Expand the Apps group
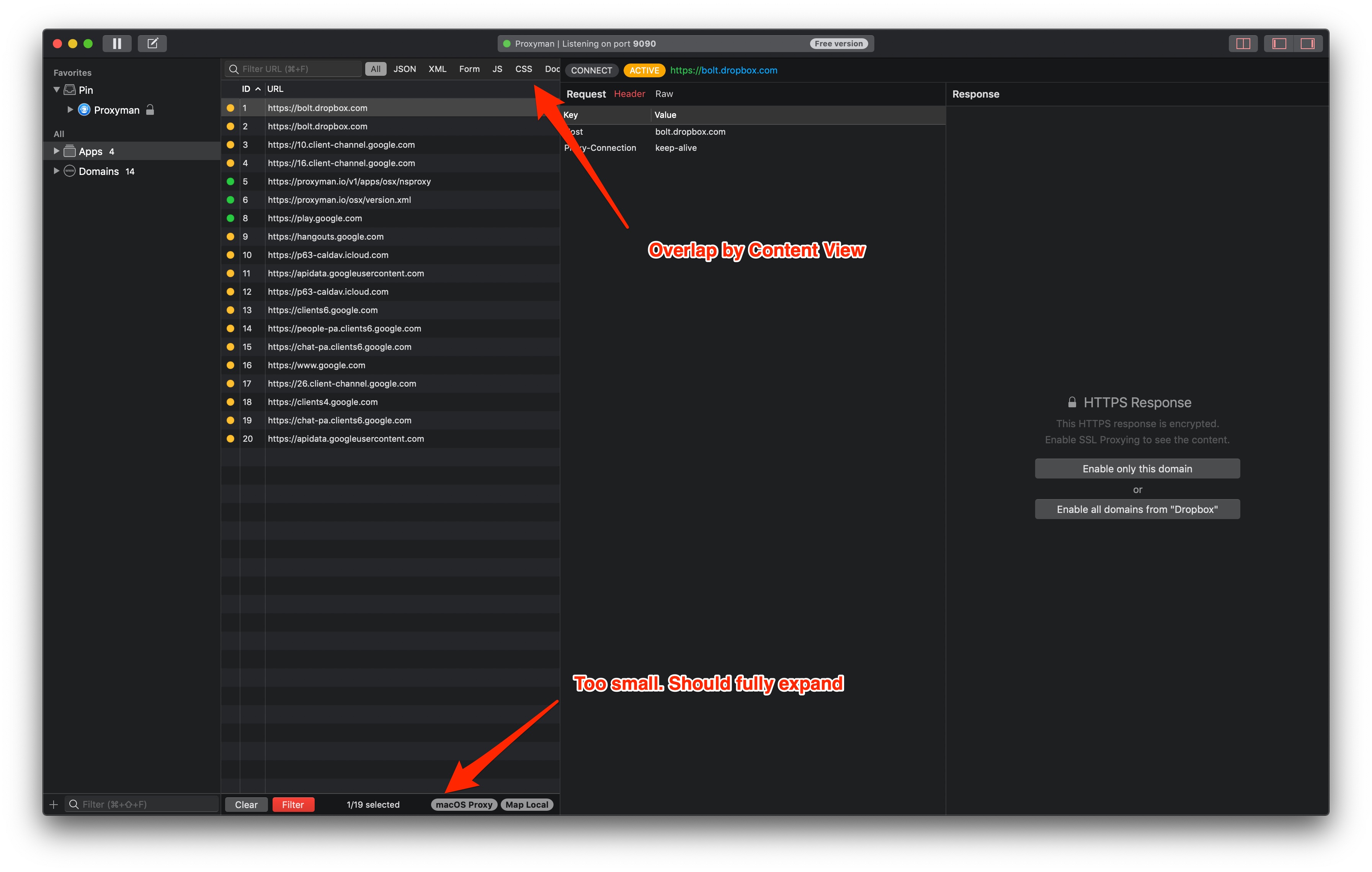1372x872 pixels. tap(56, 151)
